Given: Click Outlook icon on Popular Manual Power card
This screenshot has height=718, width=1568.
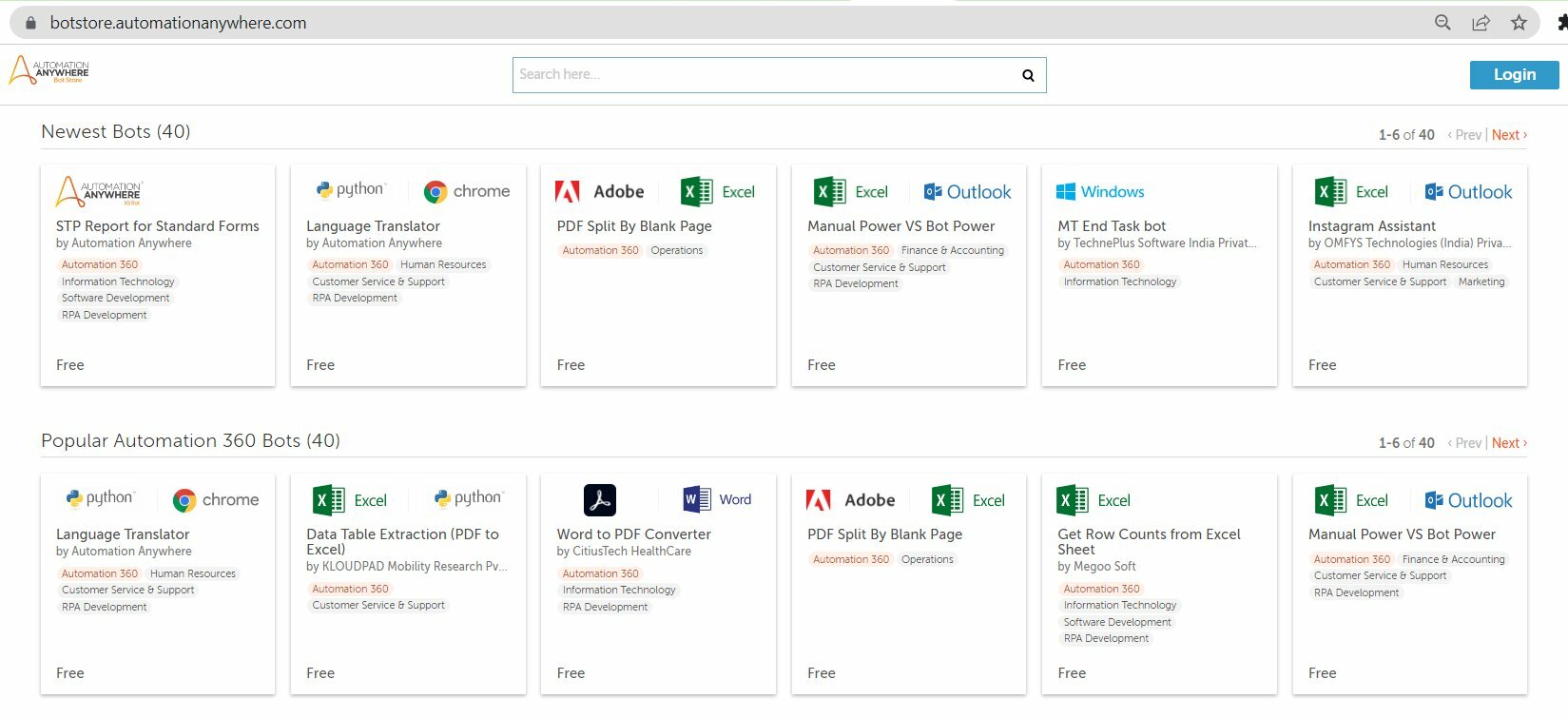Looking at the screenshot, I should pos(1469,500).
